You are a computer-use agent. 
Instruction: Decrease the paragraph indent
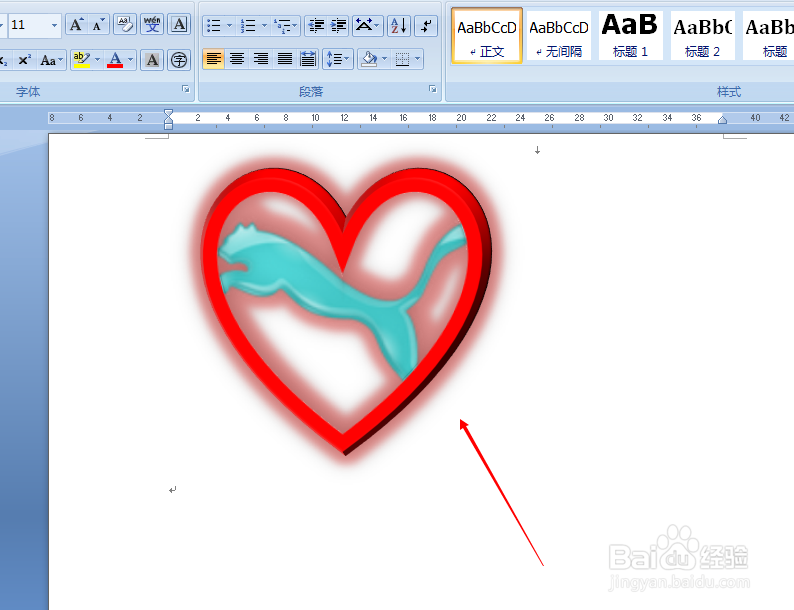click(x=316, y=25)
